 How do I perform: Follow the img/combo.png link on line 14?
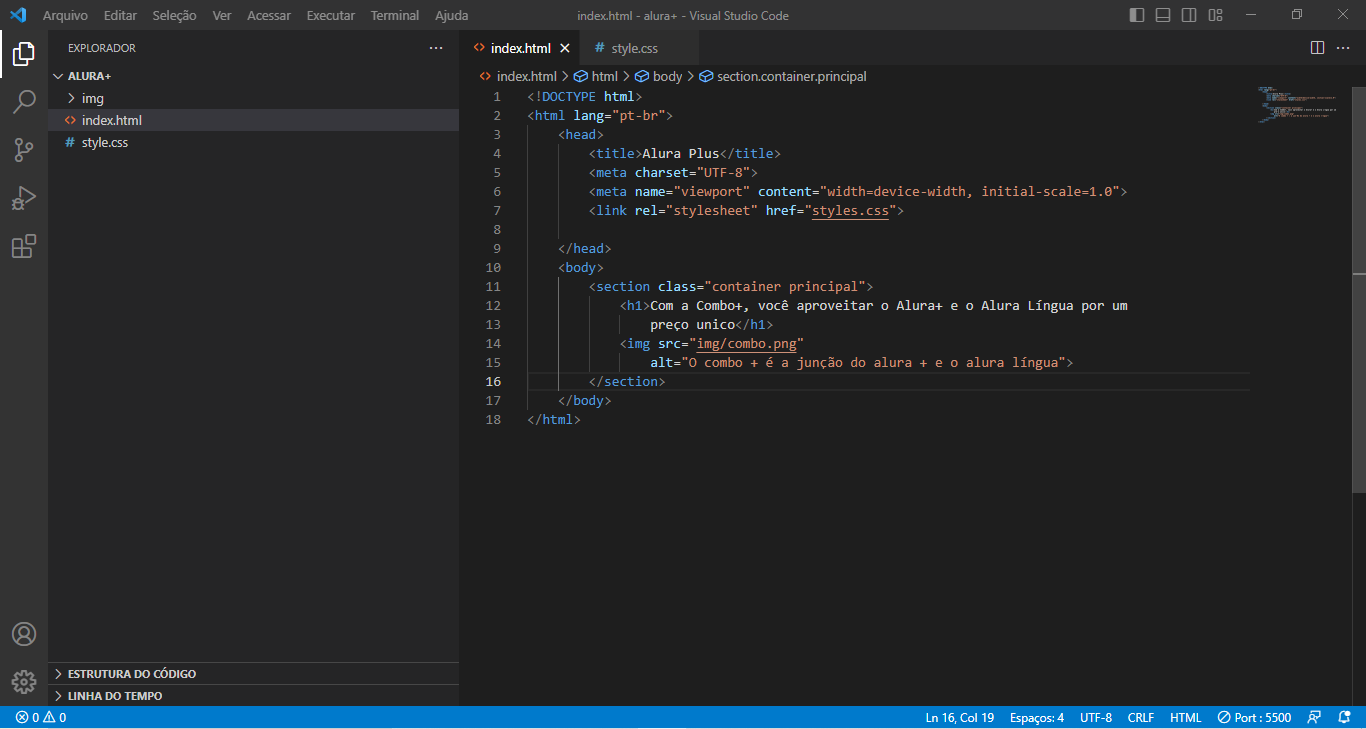(747, 344)
